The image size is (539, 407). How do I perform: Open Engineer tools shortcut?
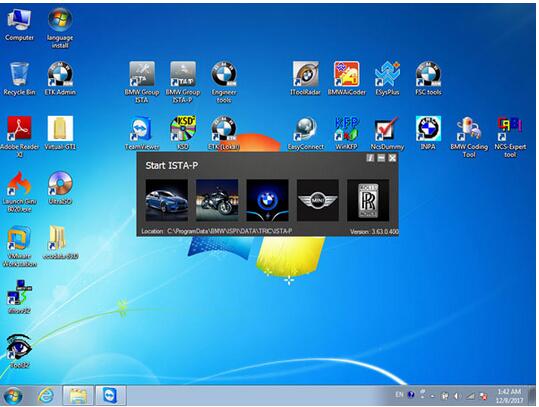[224, 82]
